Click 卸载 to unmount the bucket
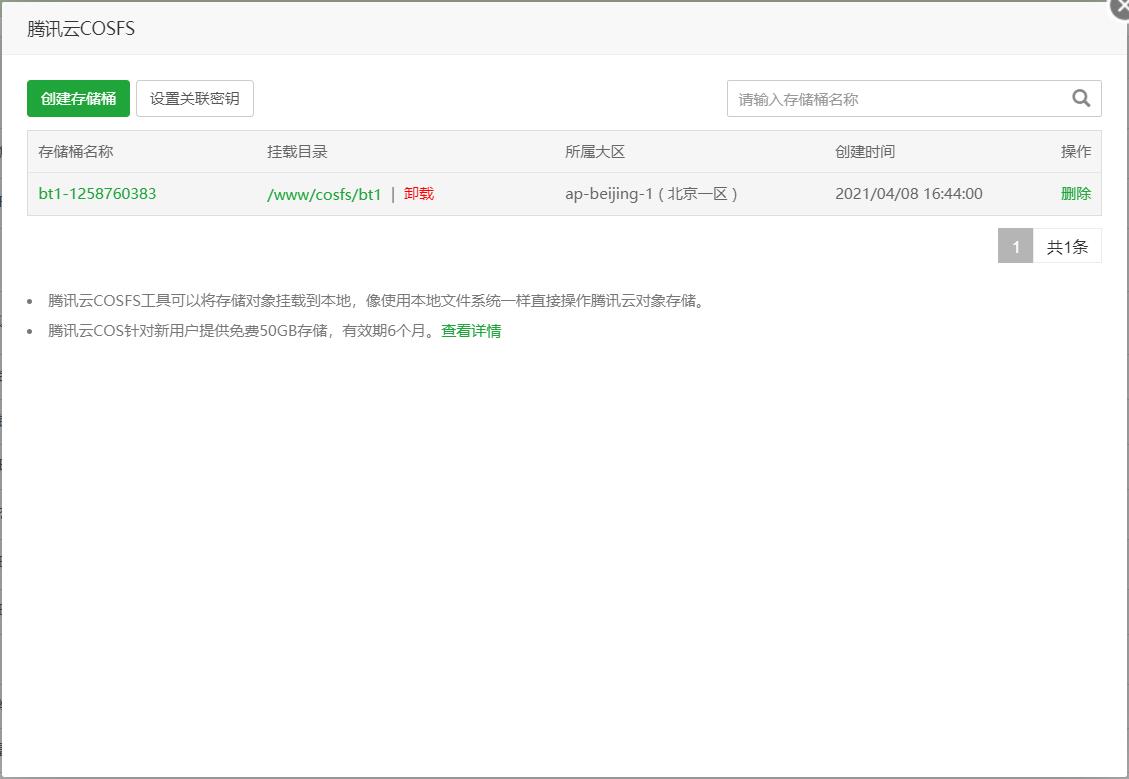 pyautogui.click(x=419, y=194)
